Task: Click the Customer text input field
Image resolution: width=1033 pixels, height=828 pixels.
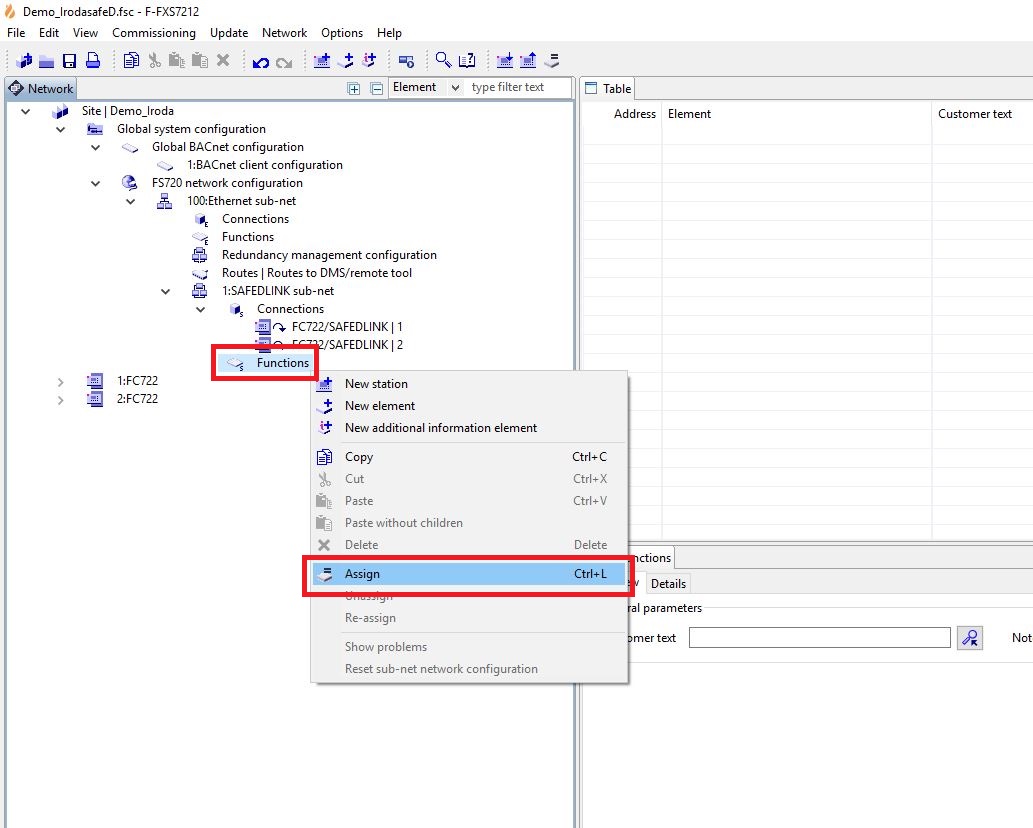Action: (x=819, y=638)
